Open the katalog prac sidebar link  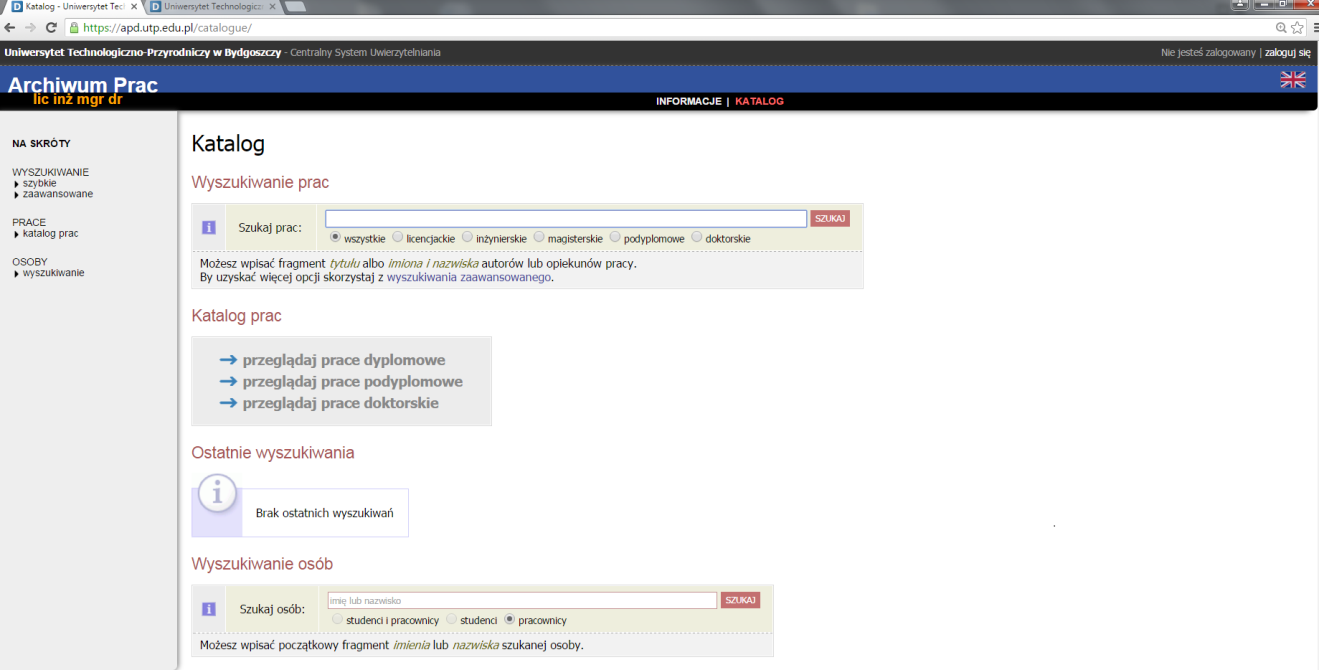tap(50, 233)
